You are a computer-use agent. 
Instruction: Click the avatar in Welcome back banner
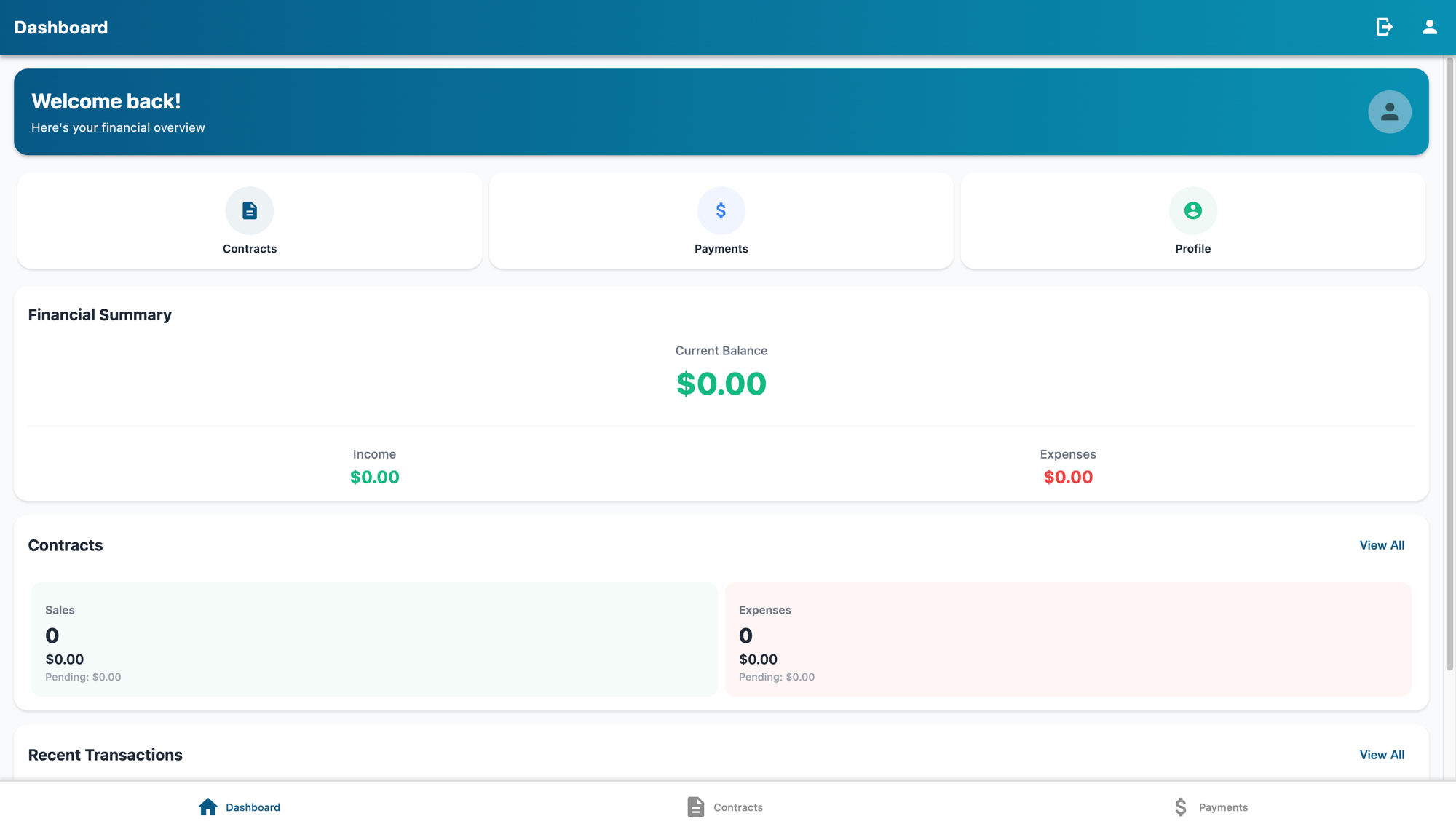click(x=1389, y=111)
